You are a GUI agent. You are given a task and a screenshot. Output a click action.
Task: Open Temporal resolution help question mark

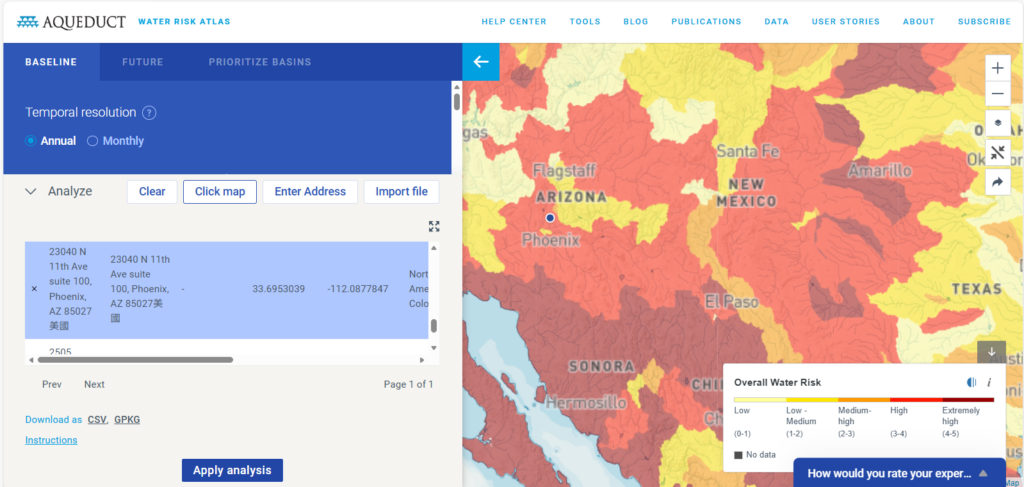click(149, 113)
